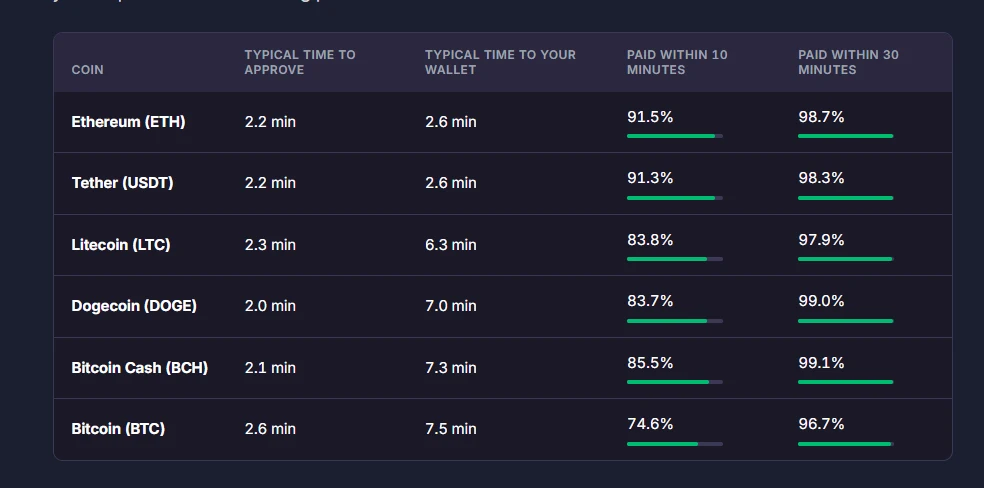Select the Tether (USDT) row name
The height and width of the screenshot is (488, 984).
(122, 183)
